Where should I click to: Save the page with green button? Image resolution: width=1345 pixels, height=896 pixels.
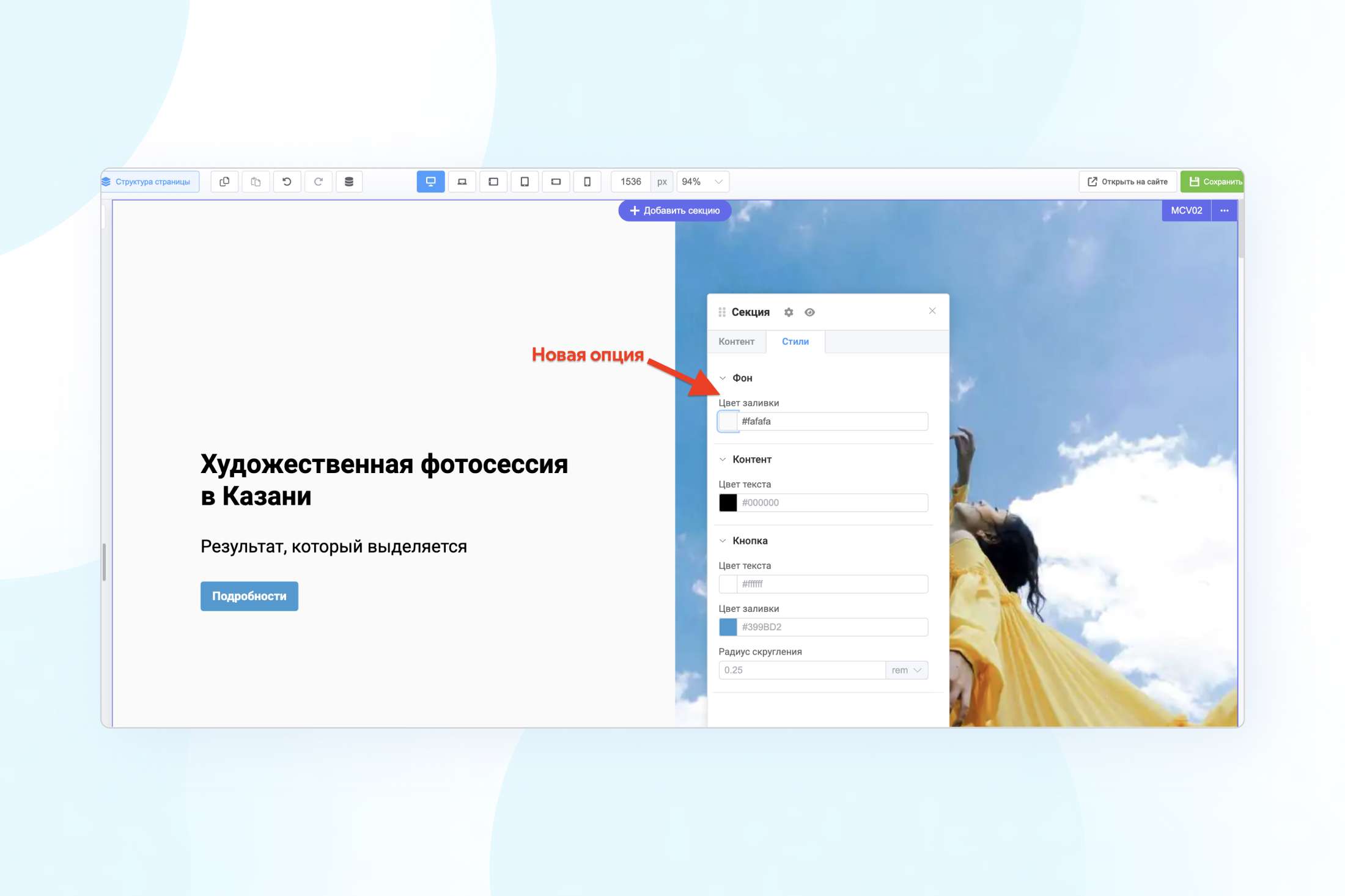(1212, 182)
